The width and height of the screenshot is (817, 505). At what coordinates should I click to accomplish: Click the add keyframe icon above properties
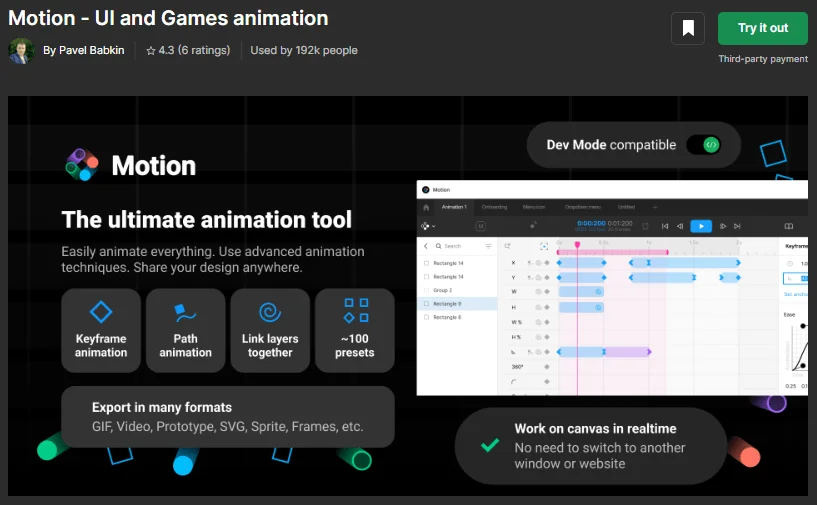(507, 246)
